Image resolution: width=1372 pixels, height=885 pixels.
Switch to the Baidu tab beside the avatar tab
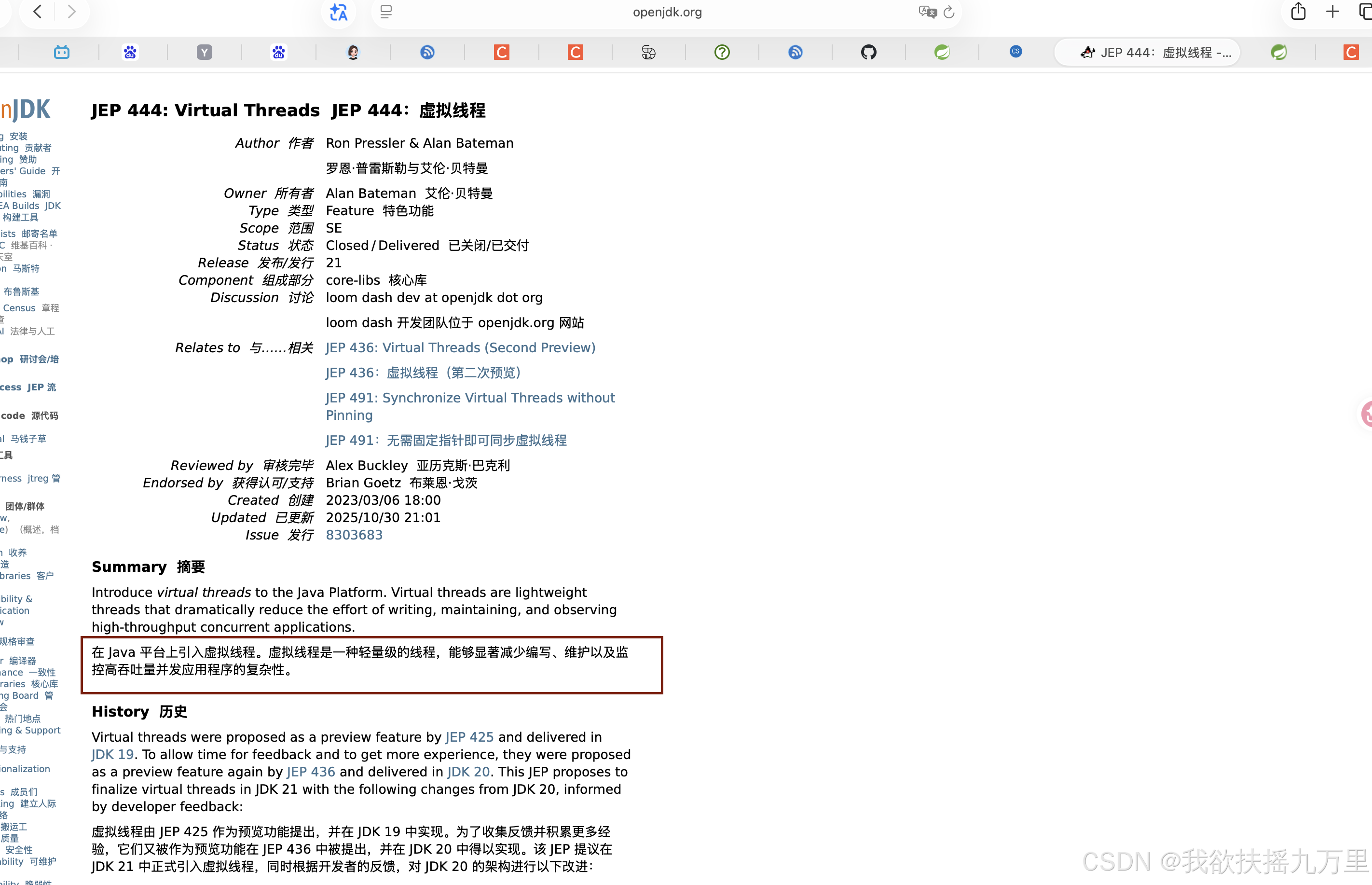279,52
